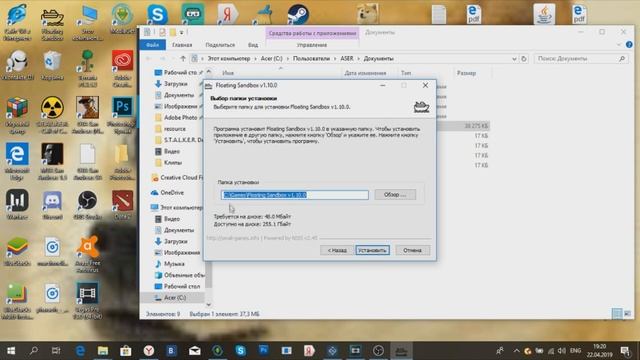Sort by the Размер column header

coord(466,73)
